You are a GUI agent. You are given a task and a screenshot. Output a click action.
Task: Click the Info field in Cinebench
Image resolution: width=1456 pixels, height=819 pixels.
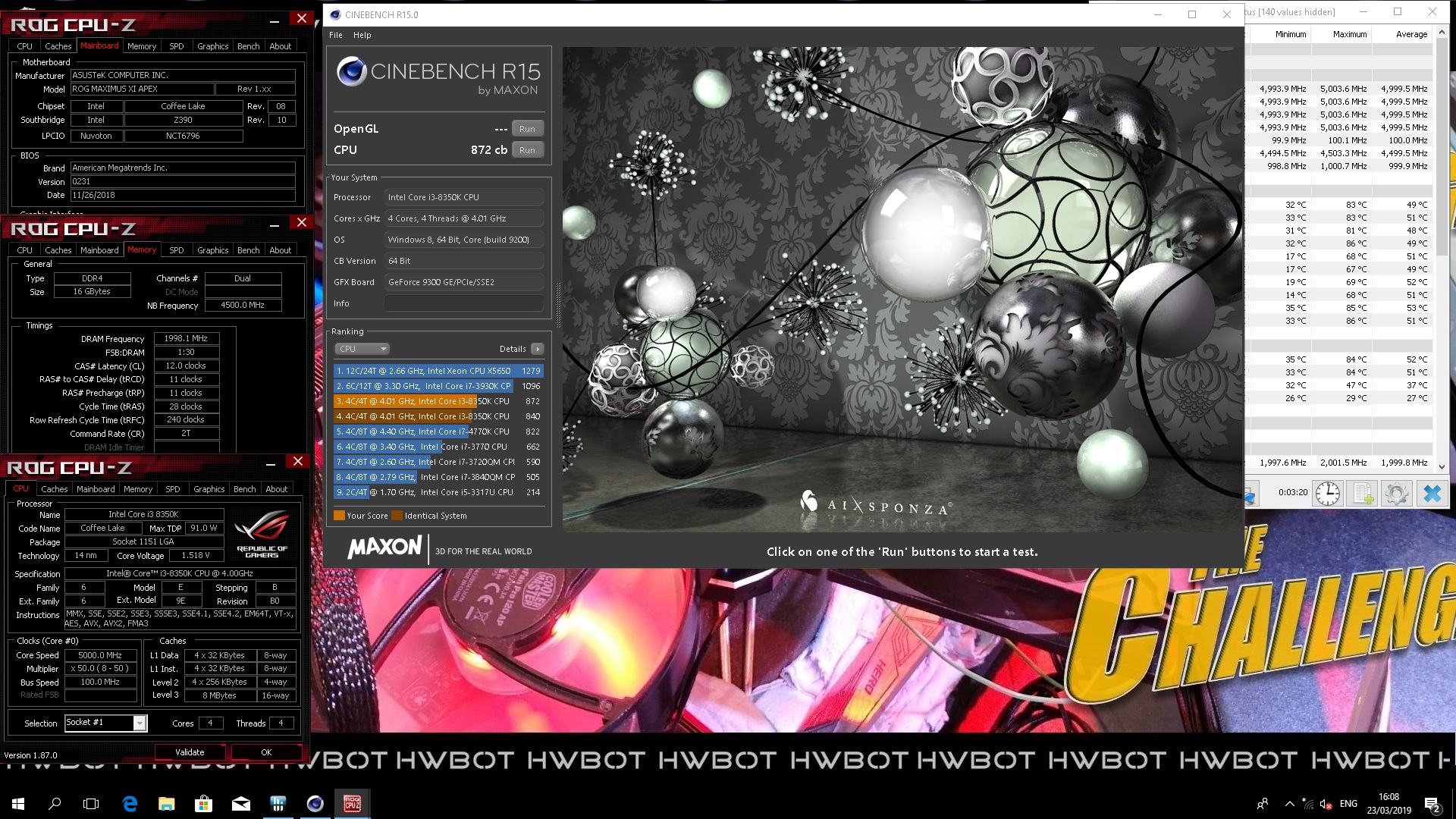[x=463, y=303]
